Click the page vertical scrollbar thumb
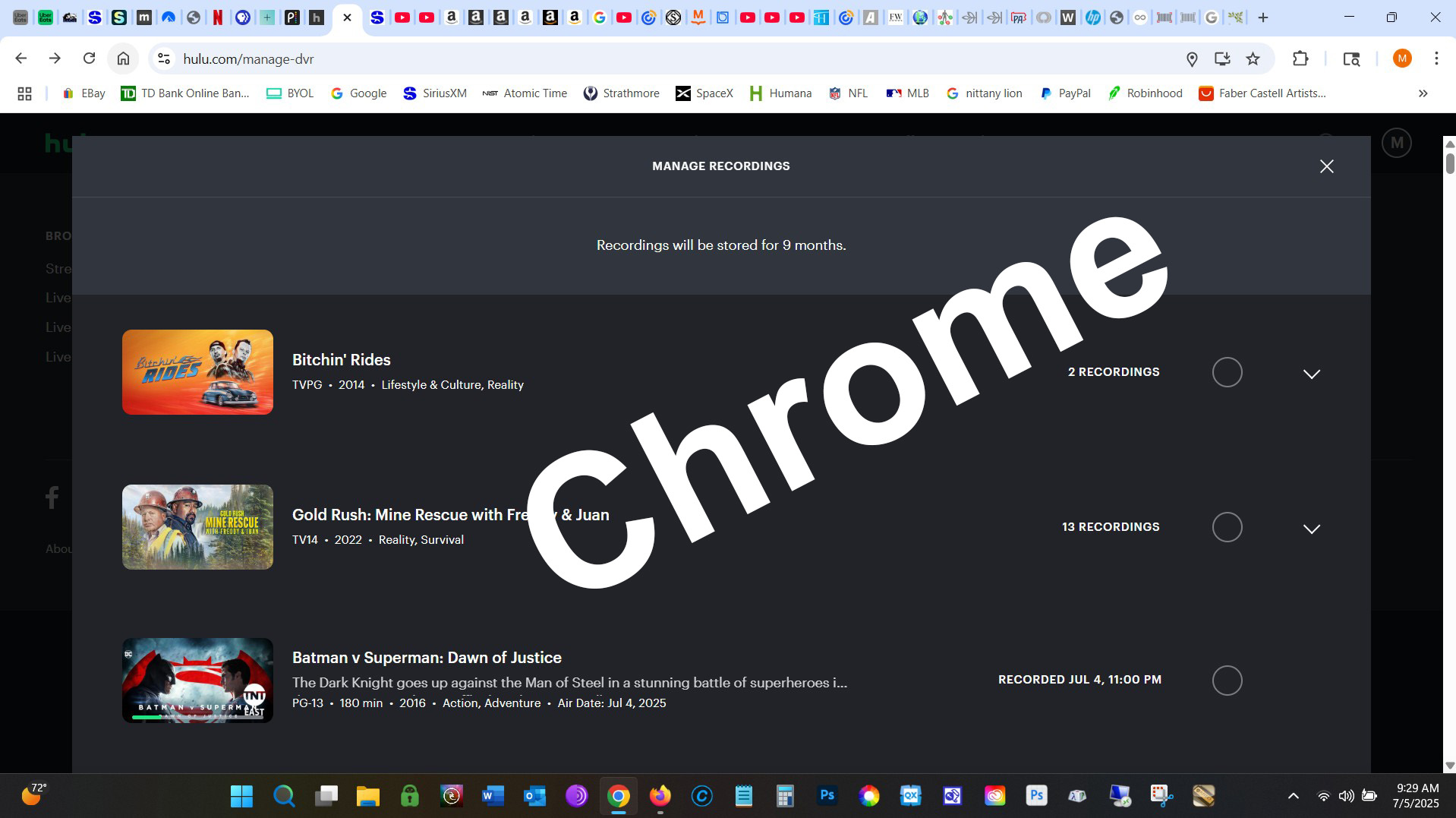 click(1449, 163)
